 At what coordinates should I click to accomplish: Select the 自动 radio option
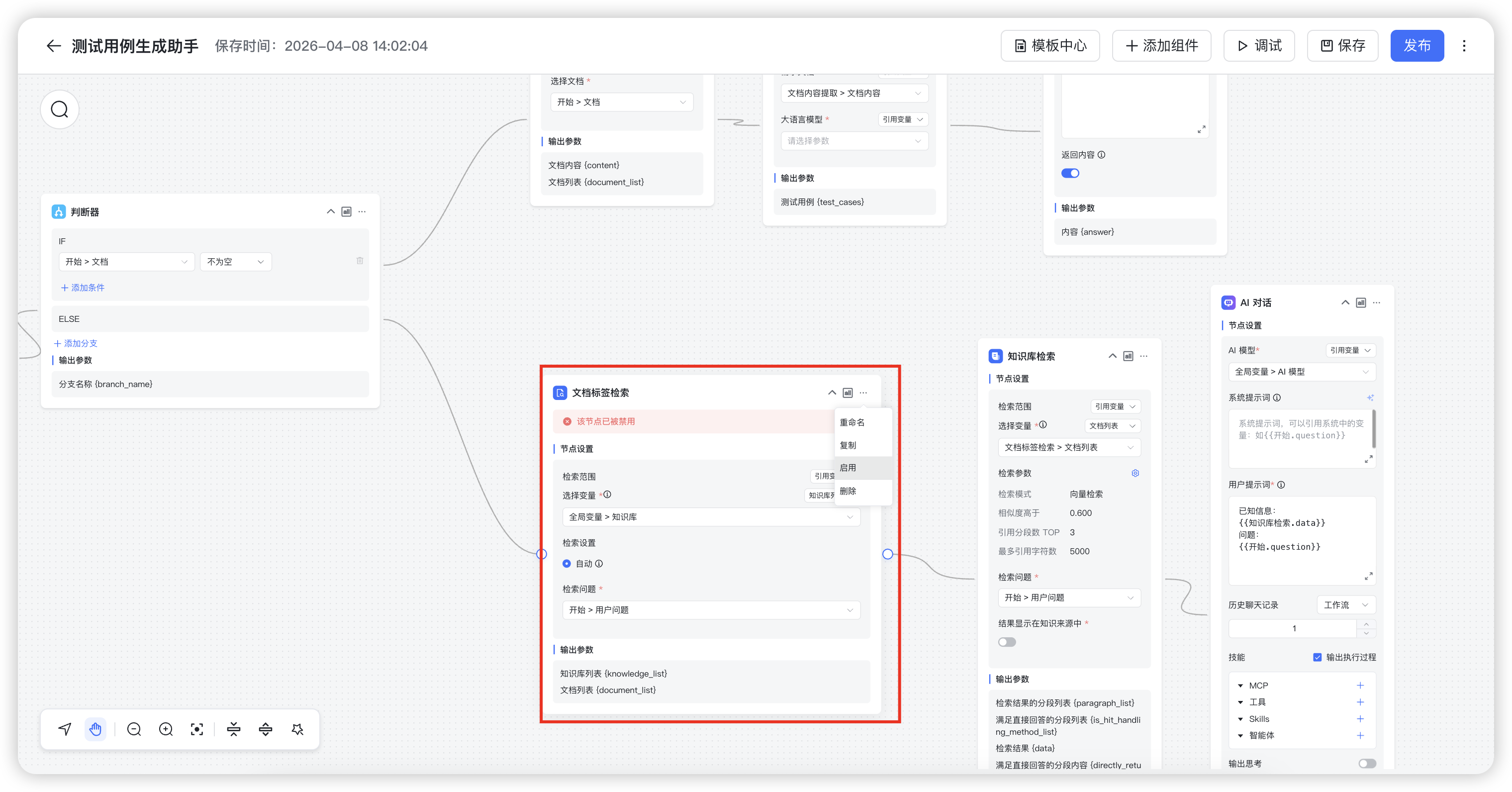coord(567,564)
